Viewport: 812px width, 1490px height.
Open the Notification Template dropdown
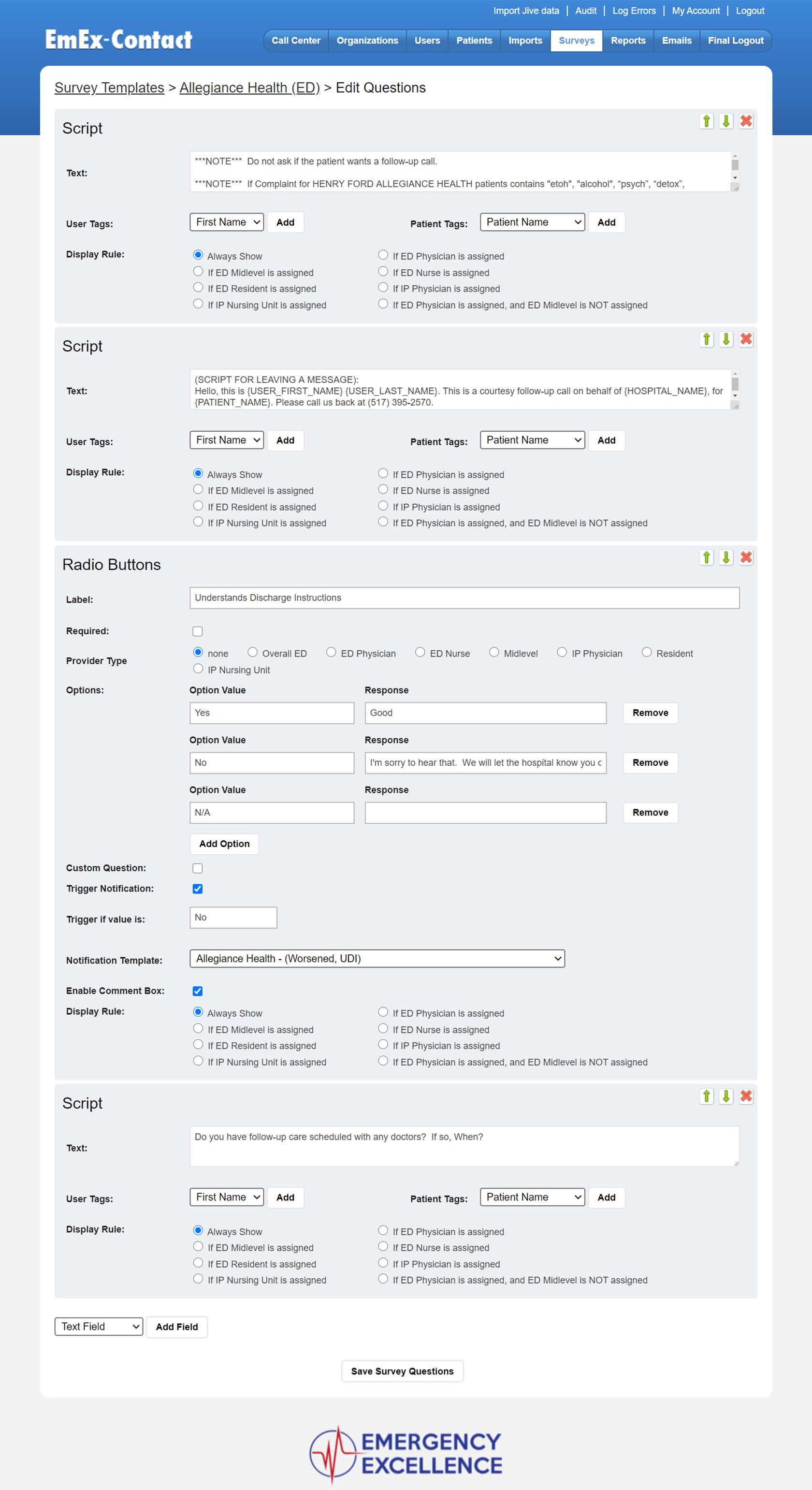pyautogui.click(x=377, y=958)
